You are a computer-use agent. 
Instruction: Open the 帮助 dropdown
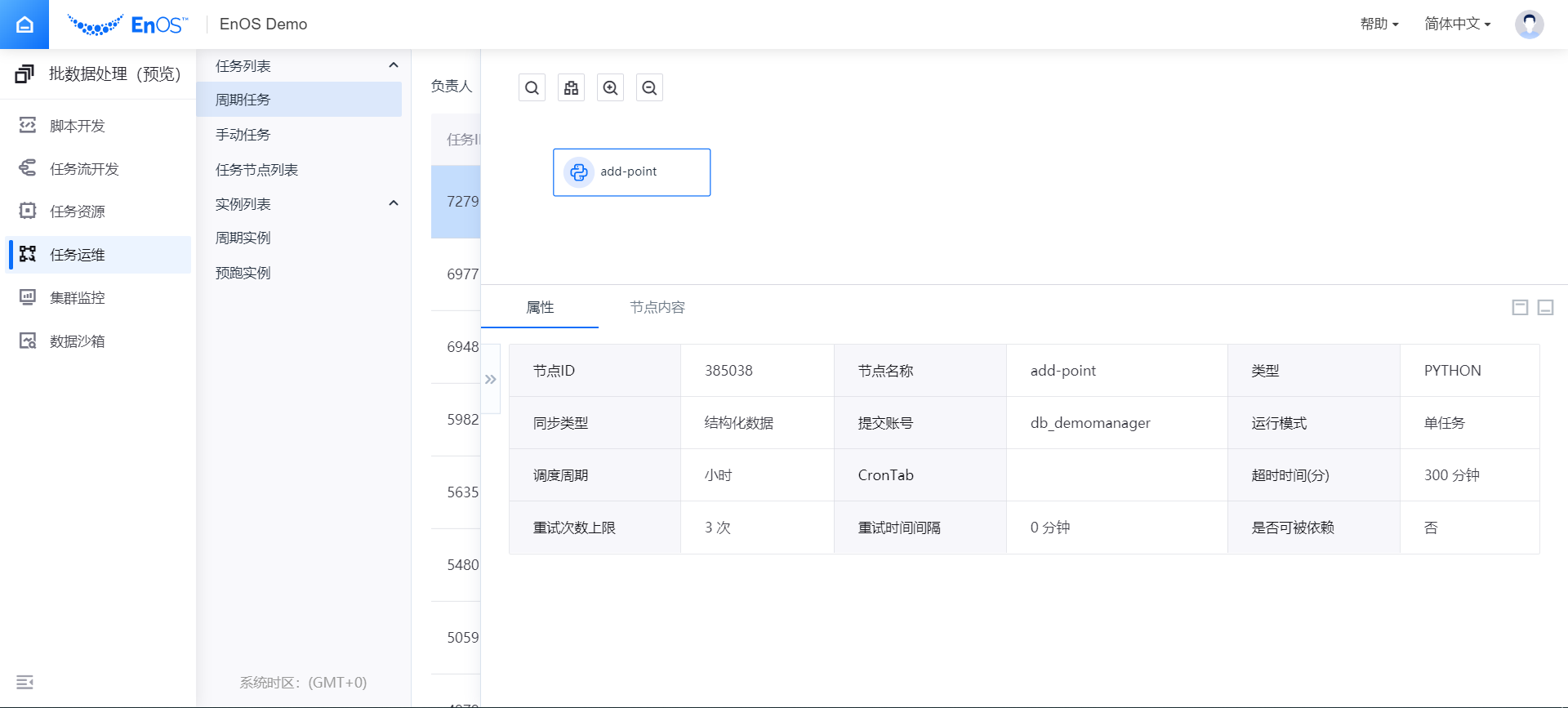coord(1379,24)
